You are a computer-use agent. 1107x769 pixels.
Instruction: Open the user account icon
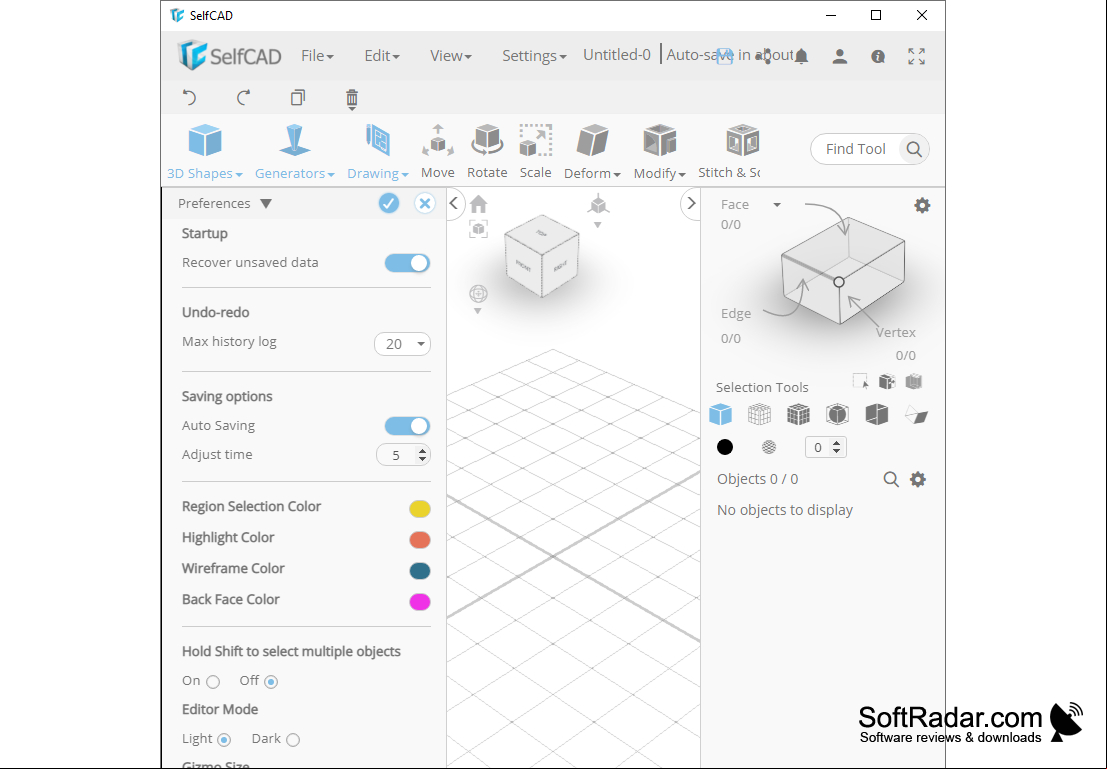(839, 56)
